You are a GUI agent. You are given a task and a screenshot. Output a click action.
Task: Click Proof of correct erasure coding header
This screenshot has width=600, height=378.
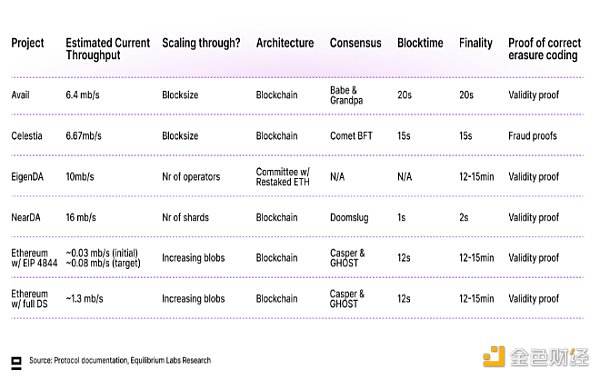545,49
